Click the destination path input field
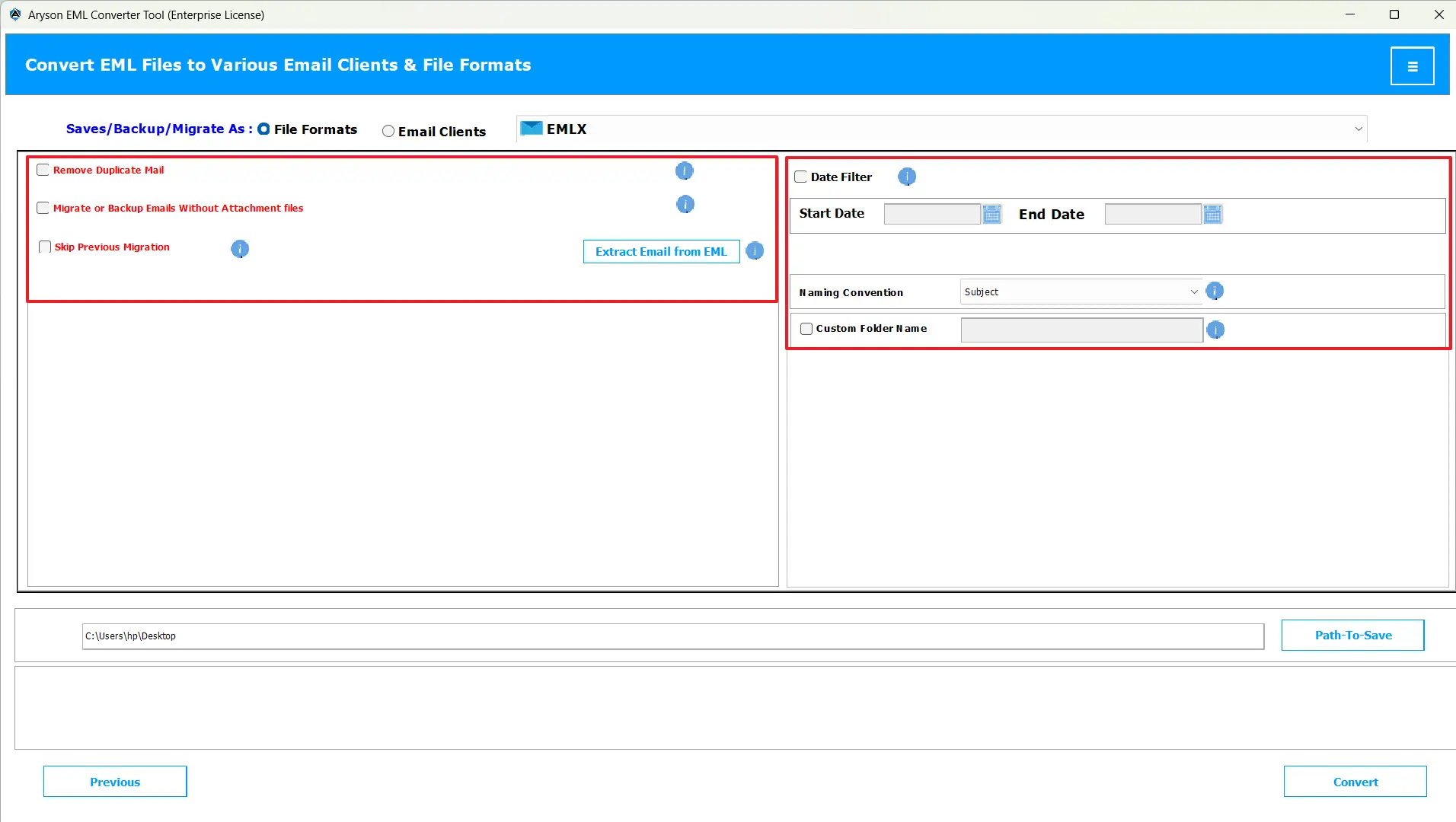 [672, 636]
